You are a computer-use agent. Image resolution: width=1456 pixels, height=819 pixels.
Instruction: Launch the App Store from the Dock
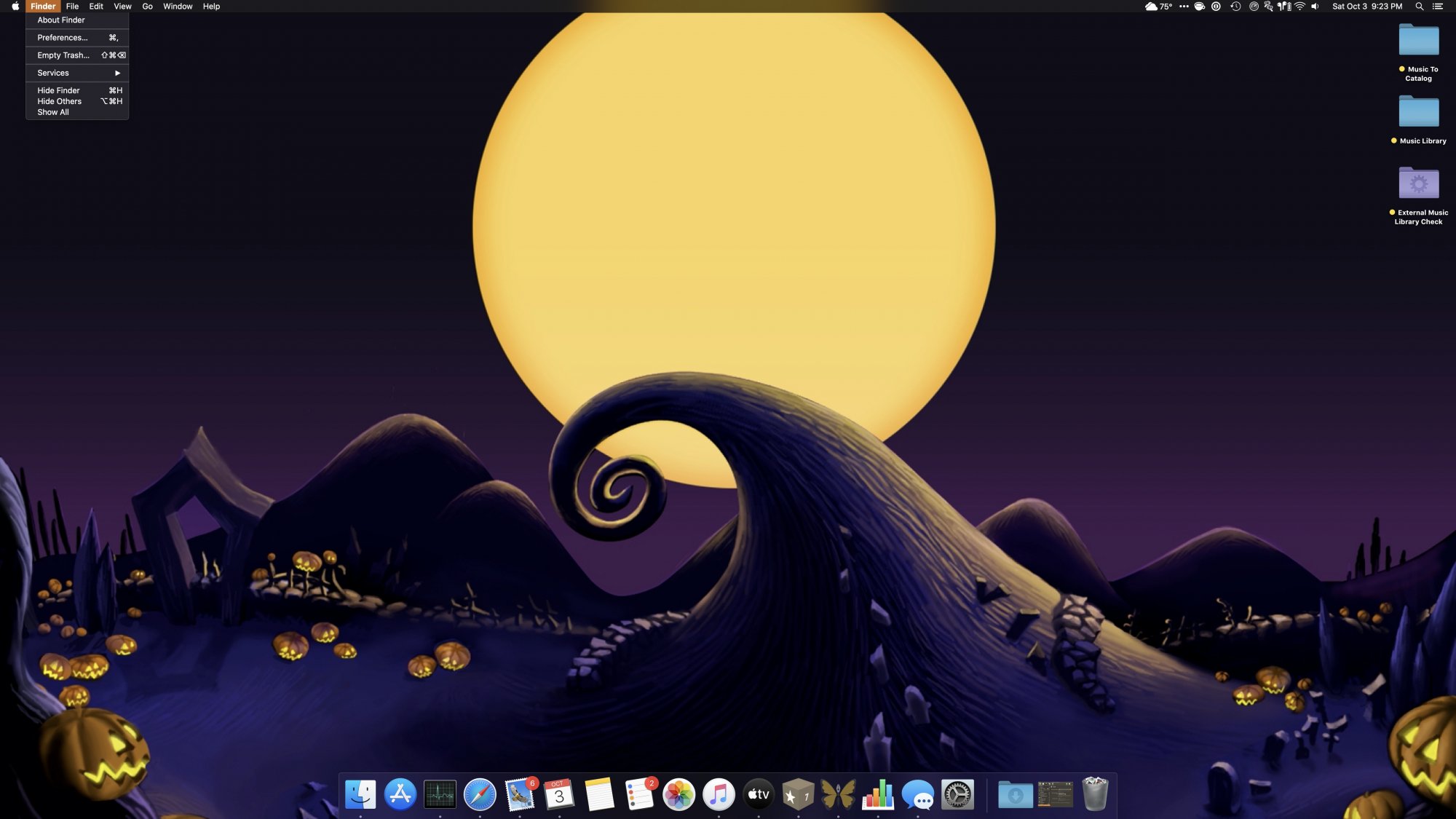click(x=400, y=794)
